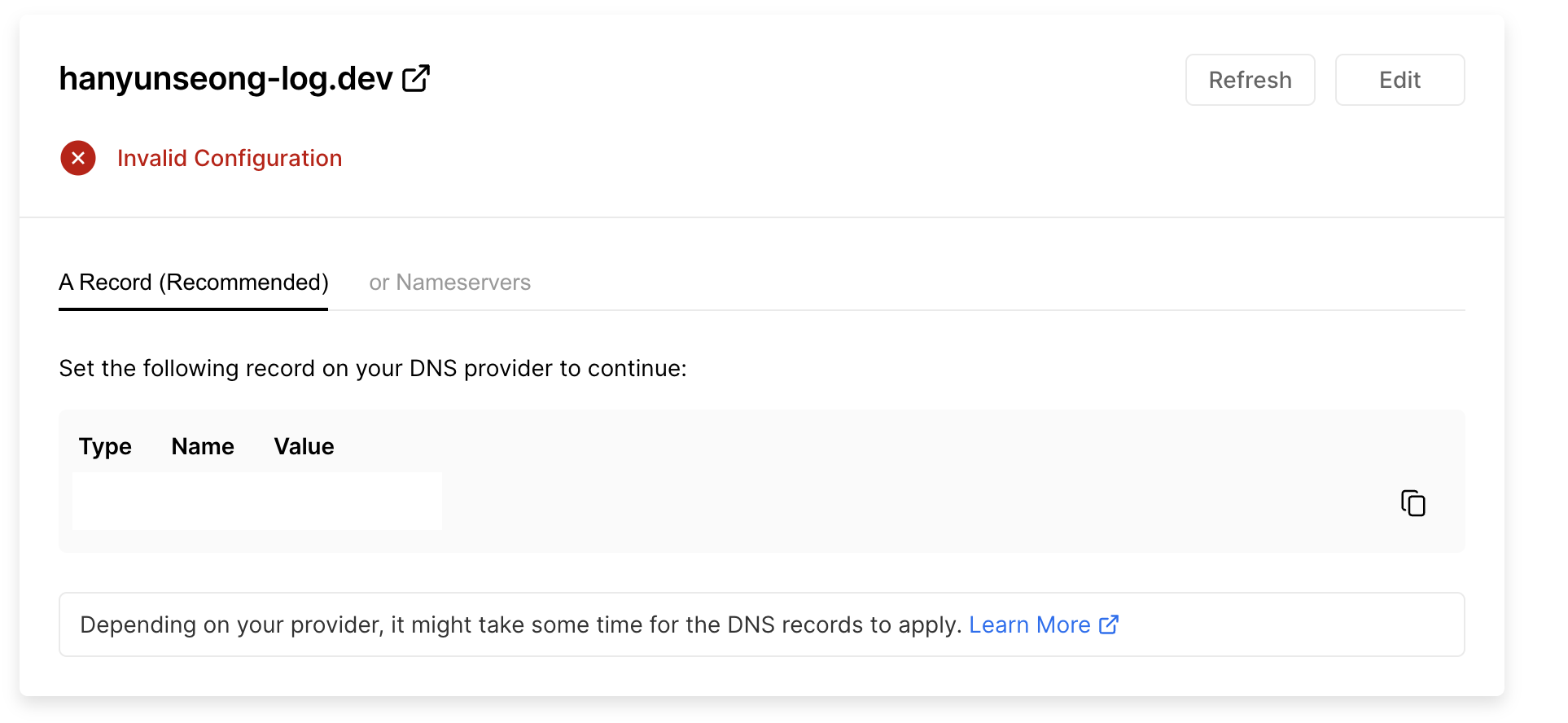Click the Value column header
The image size is (1568, 723).
(x=304, y=446)
